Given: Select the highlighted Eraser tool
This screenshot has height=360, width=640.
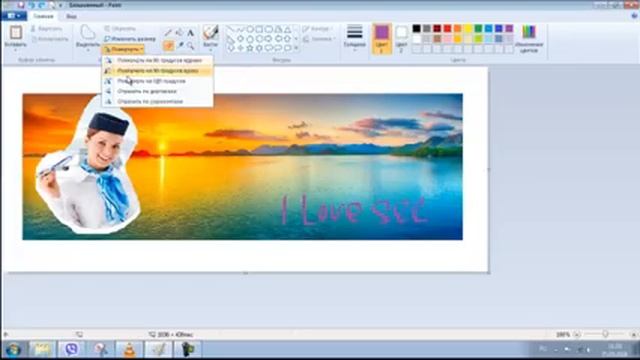Looking at the screenshot, I should tap(168, 46).
